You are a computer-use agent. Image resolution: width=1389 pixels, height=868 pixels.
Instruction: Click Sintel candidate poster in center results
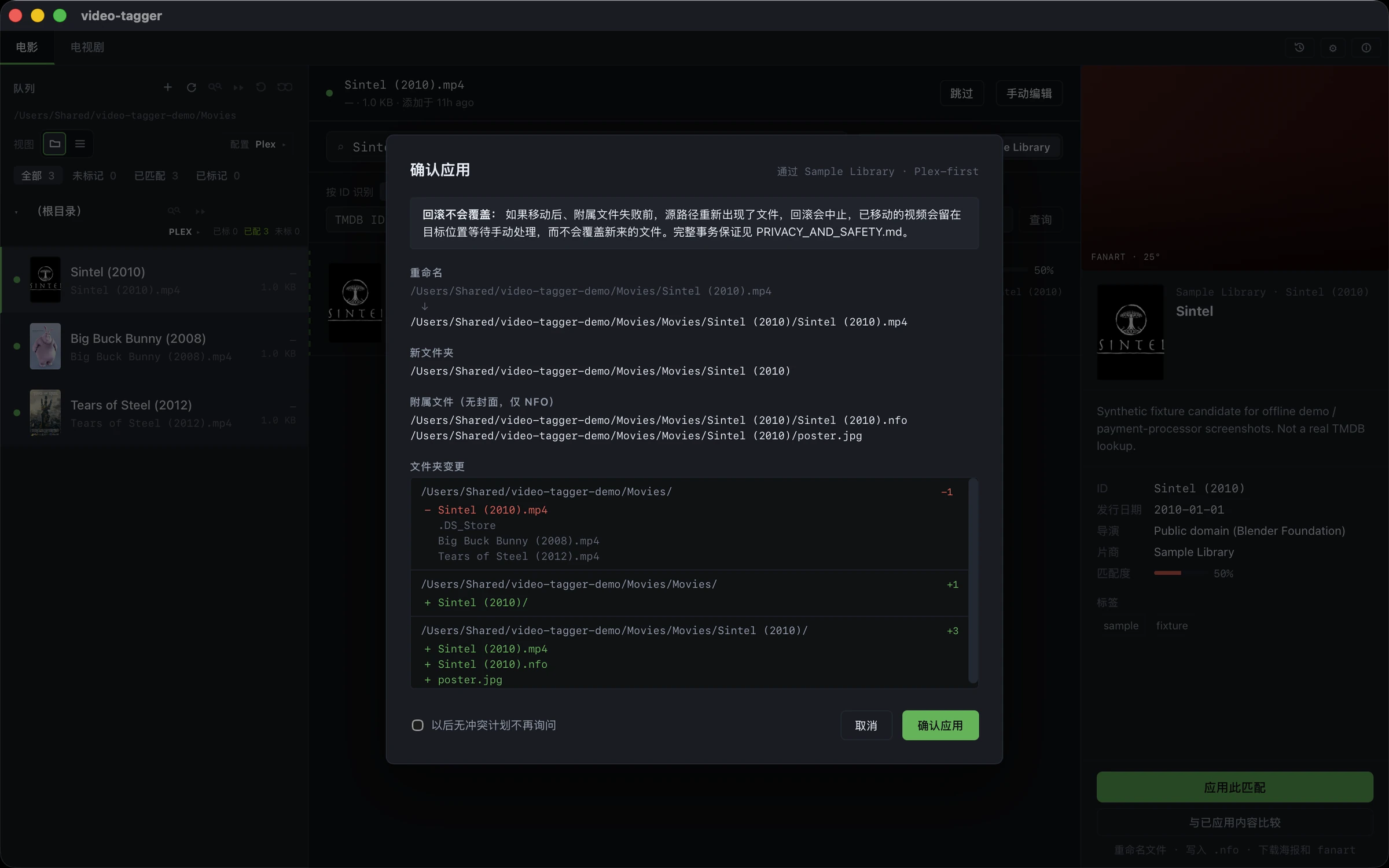pos(356,303)
